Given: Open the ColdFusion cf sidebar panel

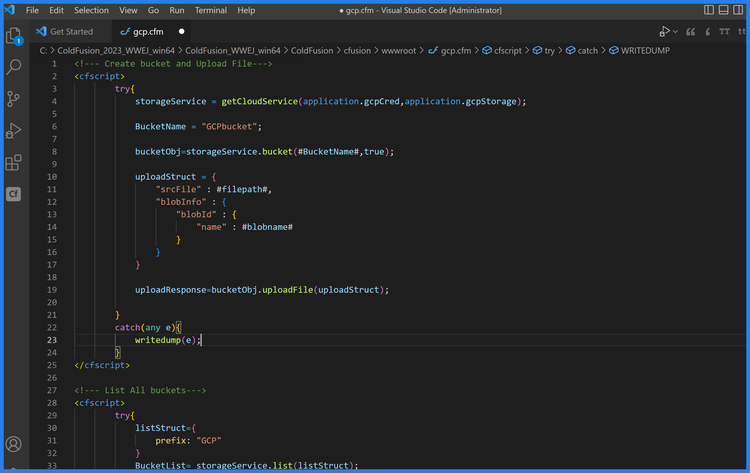Looking at the screenshot, I should (14, 194).
